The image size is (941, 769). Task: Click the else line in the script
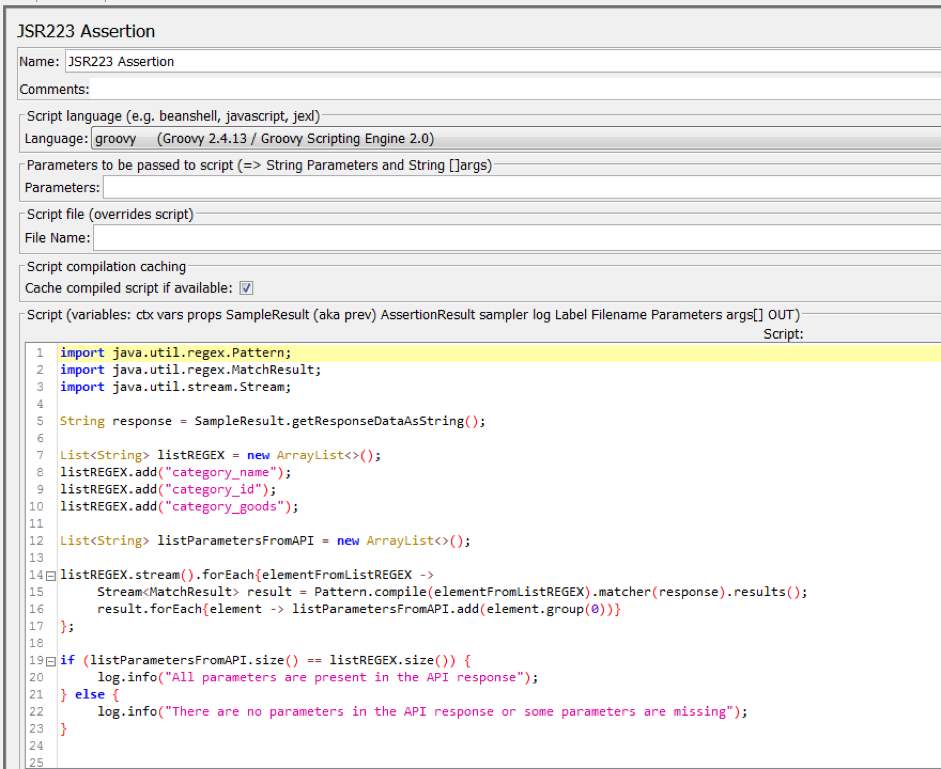[89, 695]
